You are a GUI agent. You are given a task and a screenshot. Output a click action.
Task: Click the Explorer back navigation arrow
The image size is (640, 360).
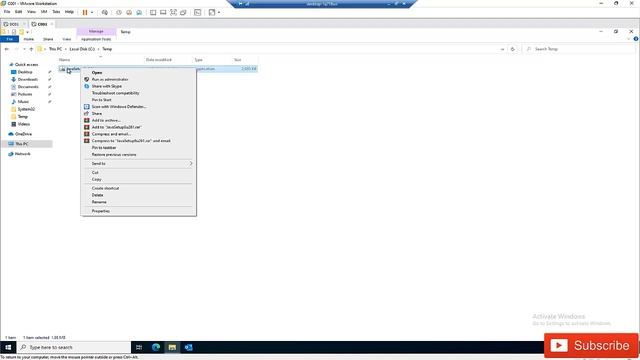7,49
